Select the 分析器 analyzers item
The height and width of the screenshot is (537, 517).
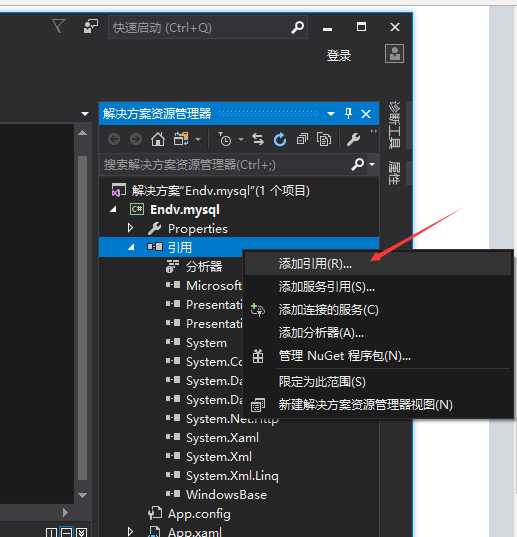[204, 266]
